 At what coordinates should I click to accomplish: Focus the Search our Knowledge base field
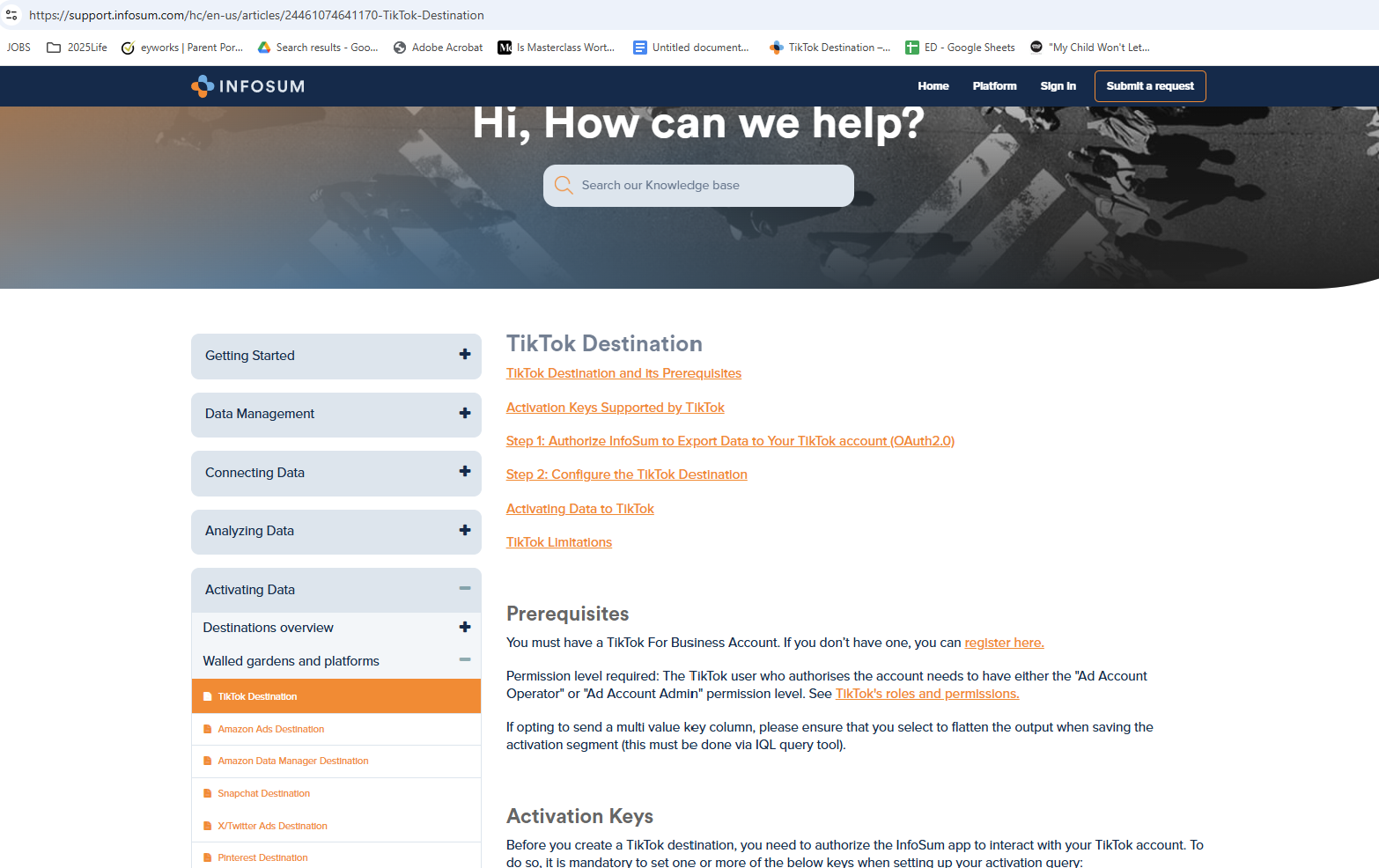[698, 186]
